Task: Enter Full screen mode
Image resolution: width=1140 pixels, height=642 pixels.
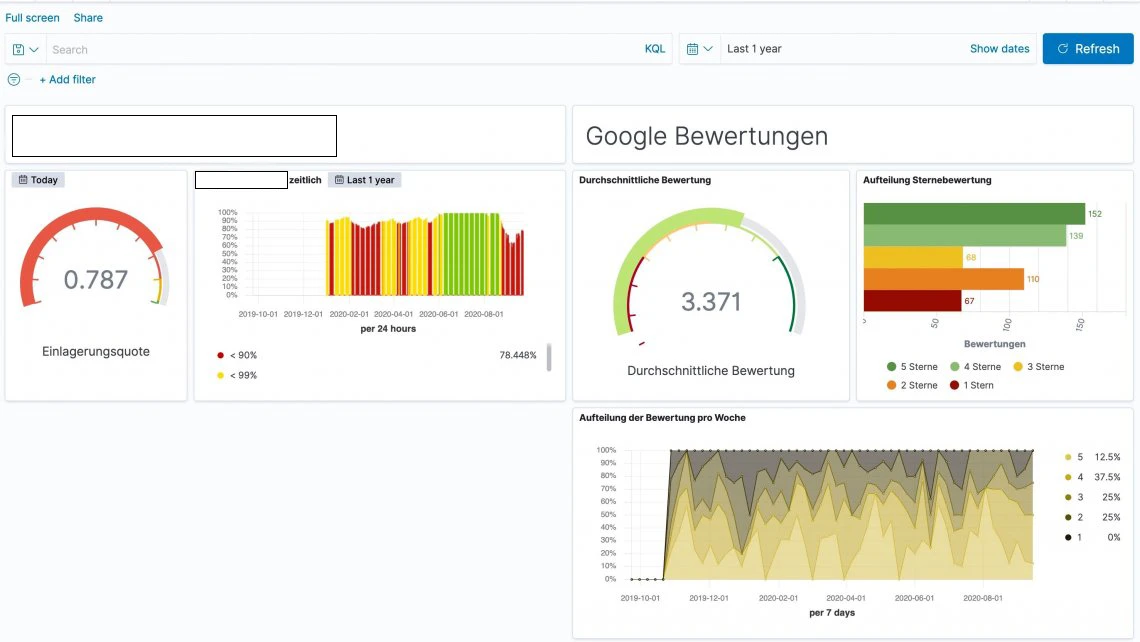Action: pos(32,17)
